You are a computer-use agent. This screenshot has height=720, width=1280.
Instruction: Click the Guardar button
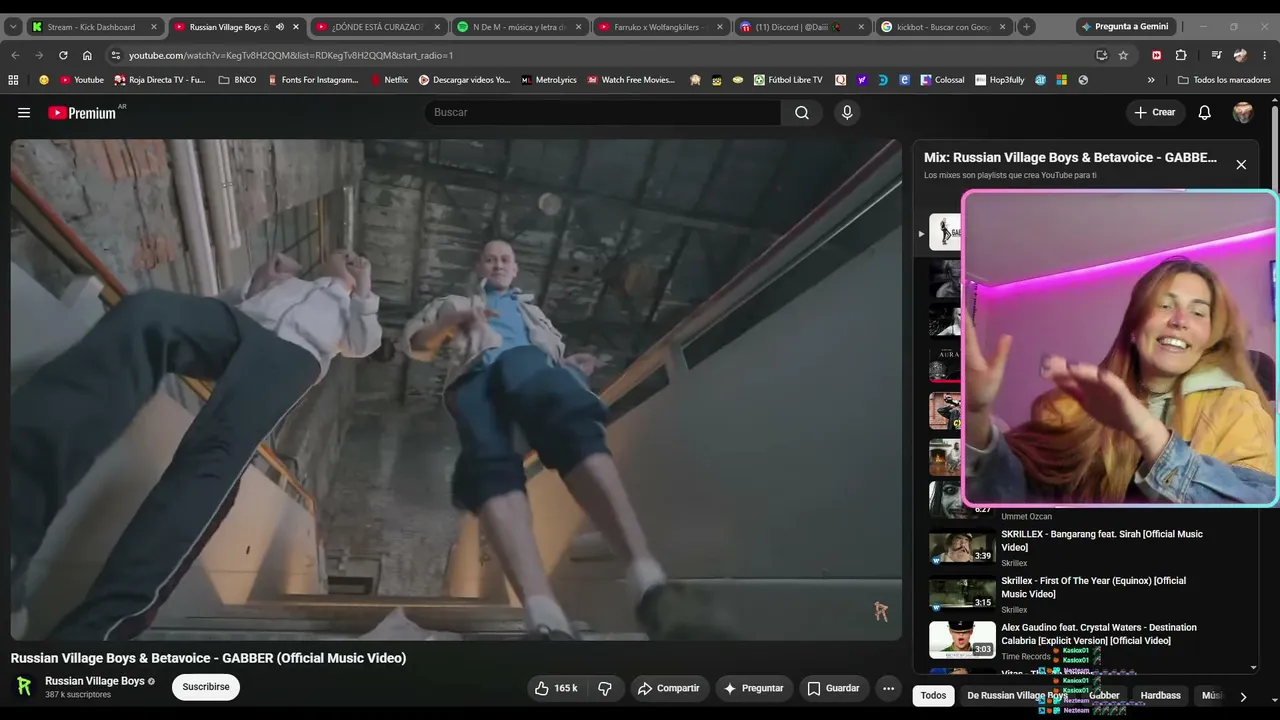(x=833, y=688)
